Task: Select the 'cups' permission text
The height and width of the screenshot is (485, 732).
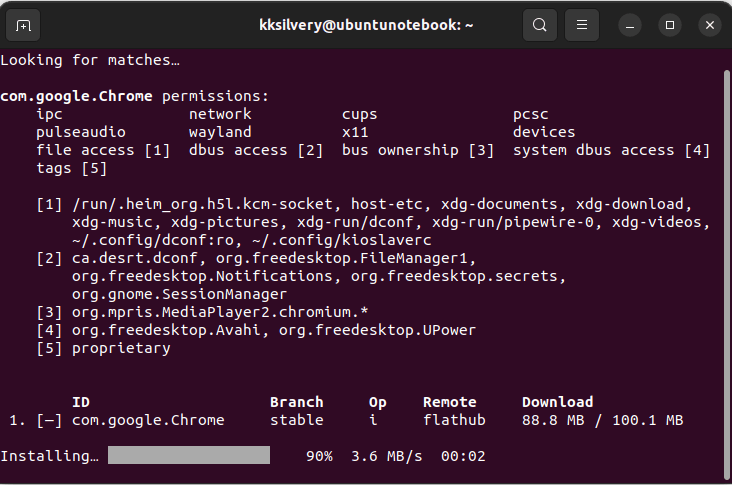Action: (x=359, y=114)
